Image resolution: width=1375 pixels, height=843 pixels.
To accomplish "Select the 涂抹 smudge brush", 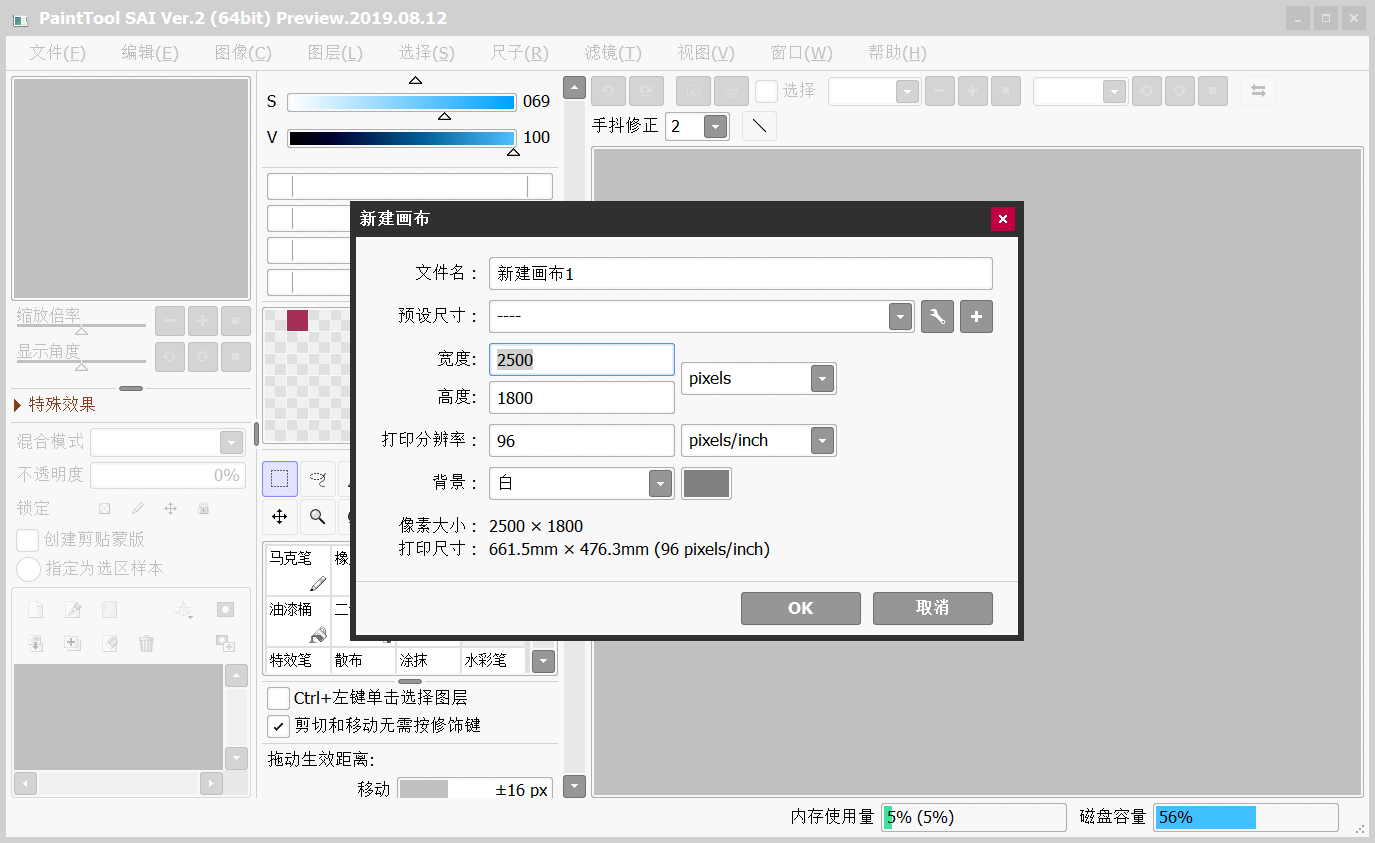I will coord(428,660).
